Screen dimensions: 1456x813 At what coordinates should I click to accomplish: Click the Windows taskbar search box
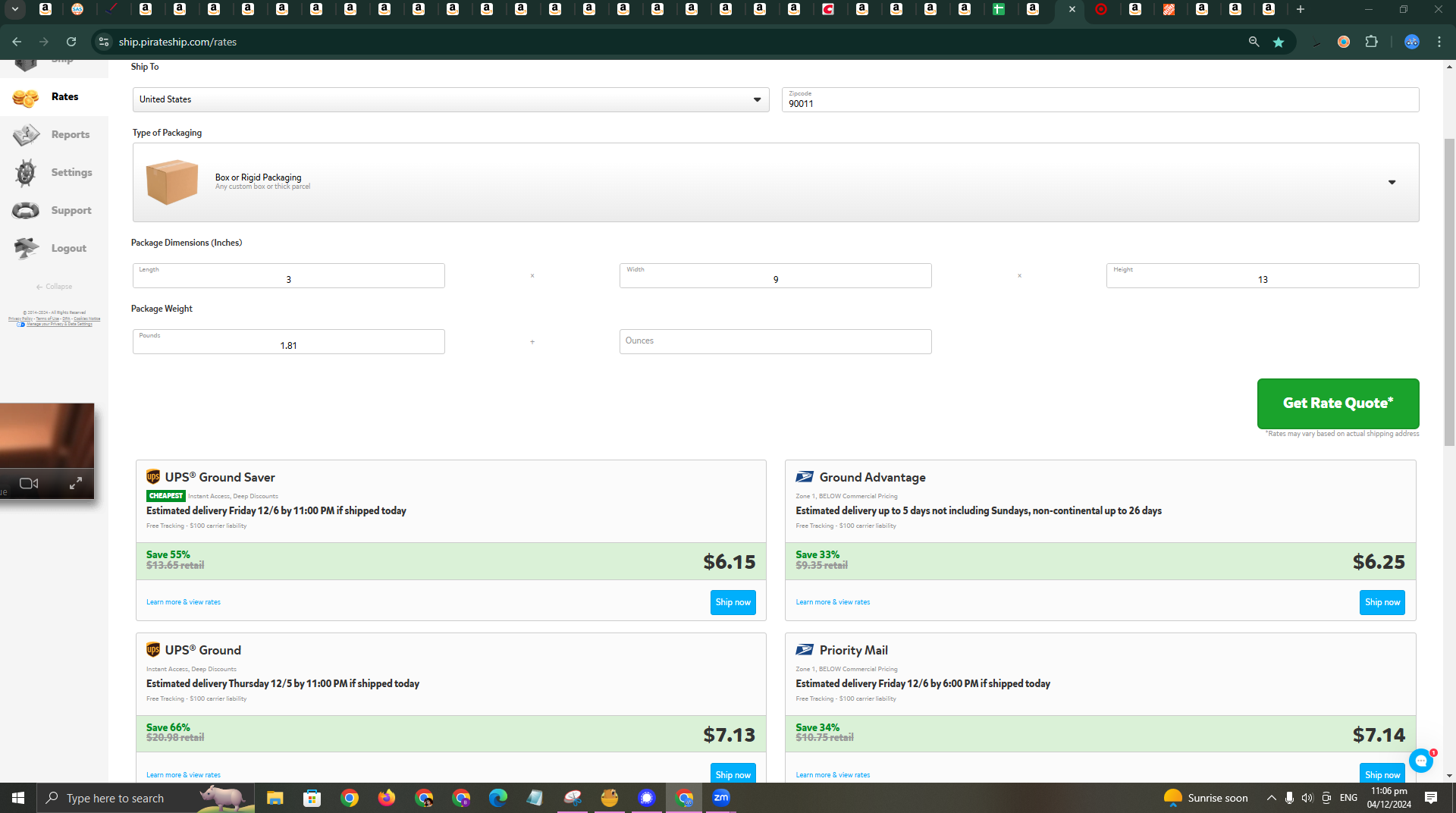click(146, 798)
